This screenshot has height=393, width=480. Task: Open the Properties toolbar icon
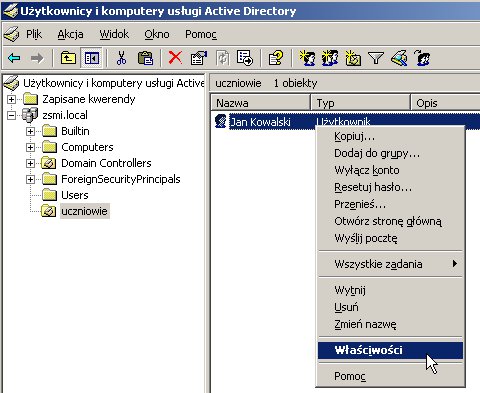(x=199, y=58)
